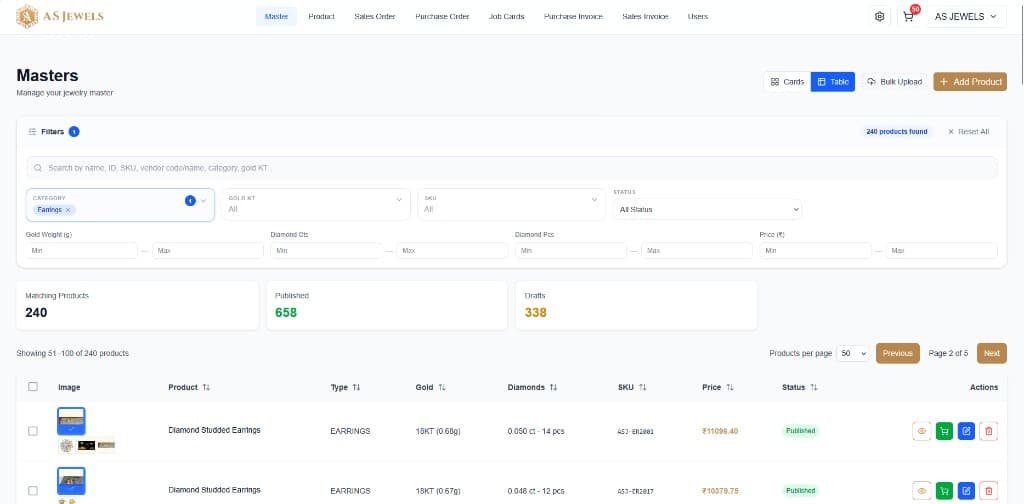Screen dimensions: 1024x504
Task: Tick checkbox for ASJ-ER2017 row
Action: pyautogui.click(x=33, y=490)
